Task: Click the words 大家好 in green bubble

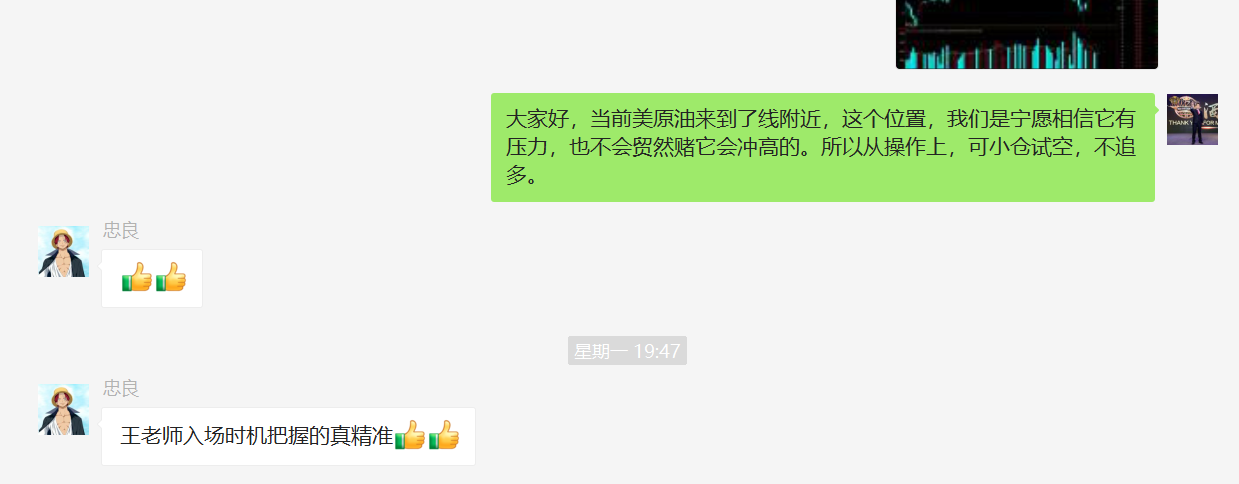Action: [538, 119]
